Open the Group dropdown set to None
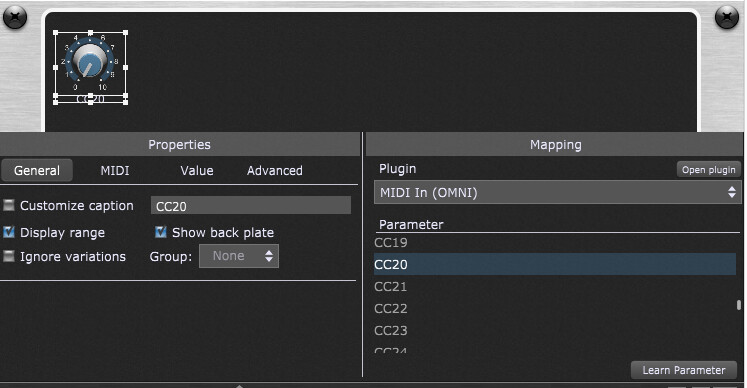The width and height of the screenshot is (747, 388). (x=239, y=256)
